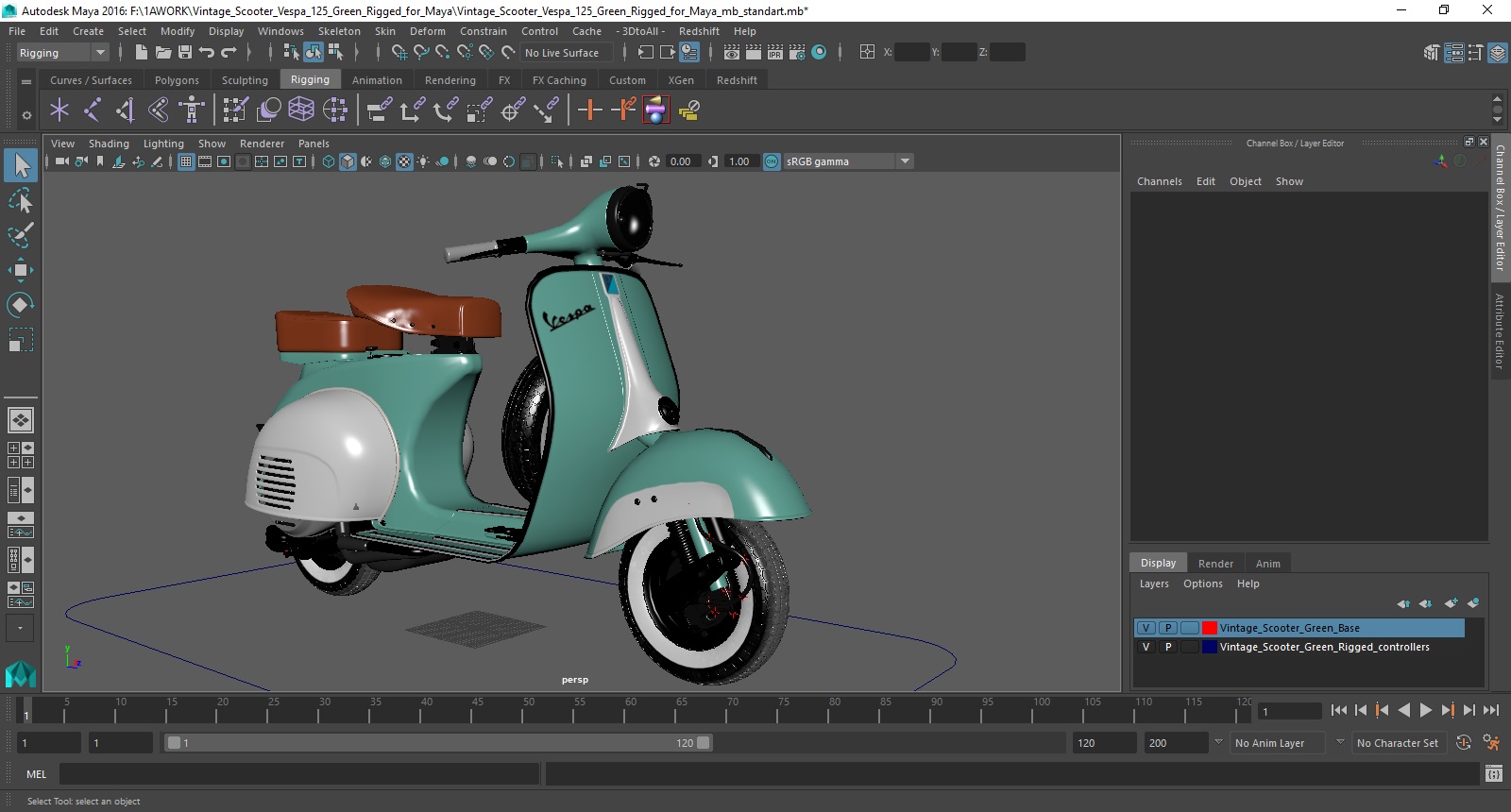Open a scene with folder icon
1511x812 pixels.
tap(162, 53)
